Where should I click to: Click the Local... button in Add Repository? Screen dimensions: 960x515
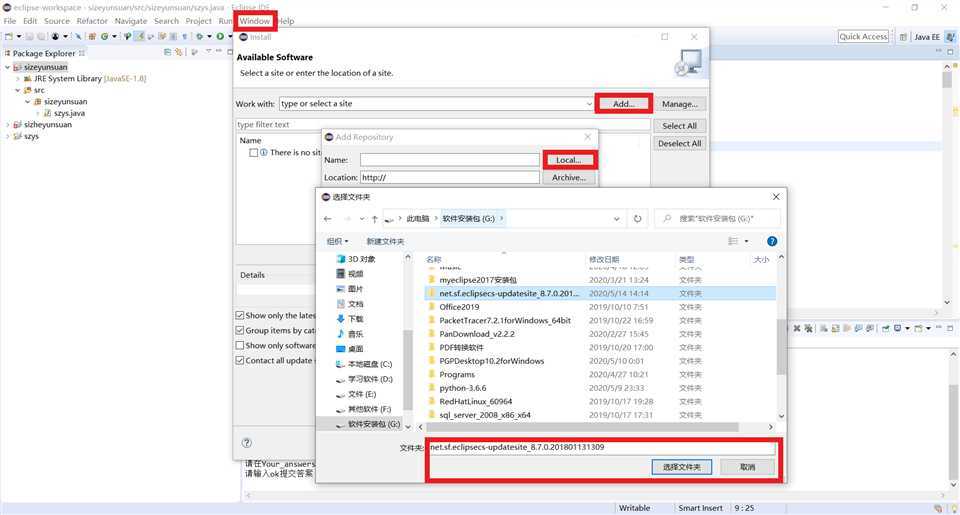coord(569,160)
